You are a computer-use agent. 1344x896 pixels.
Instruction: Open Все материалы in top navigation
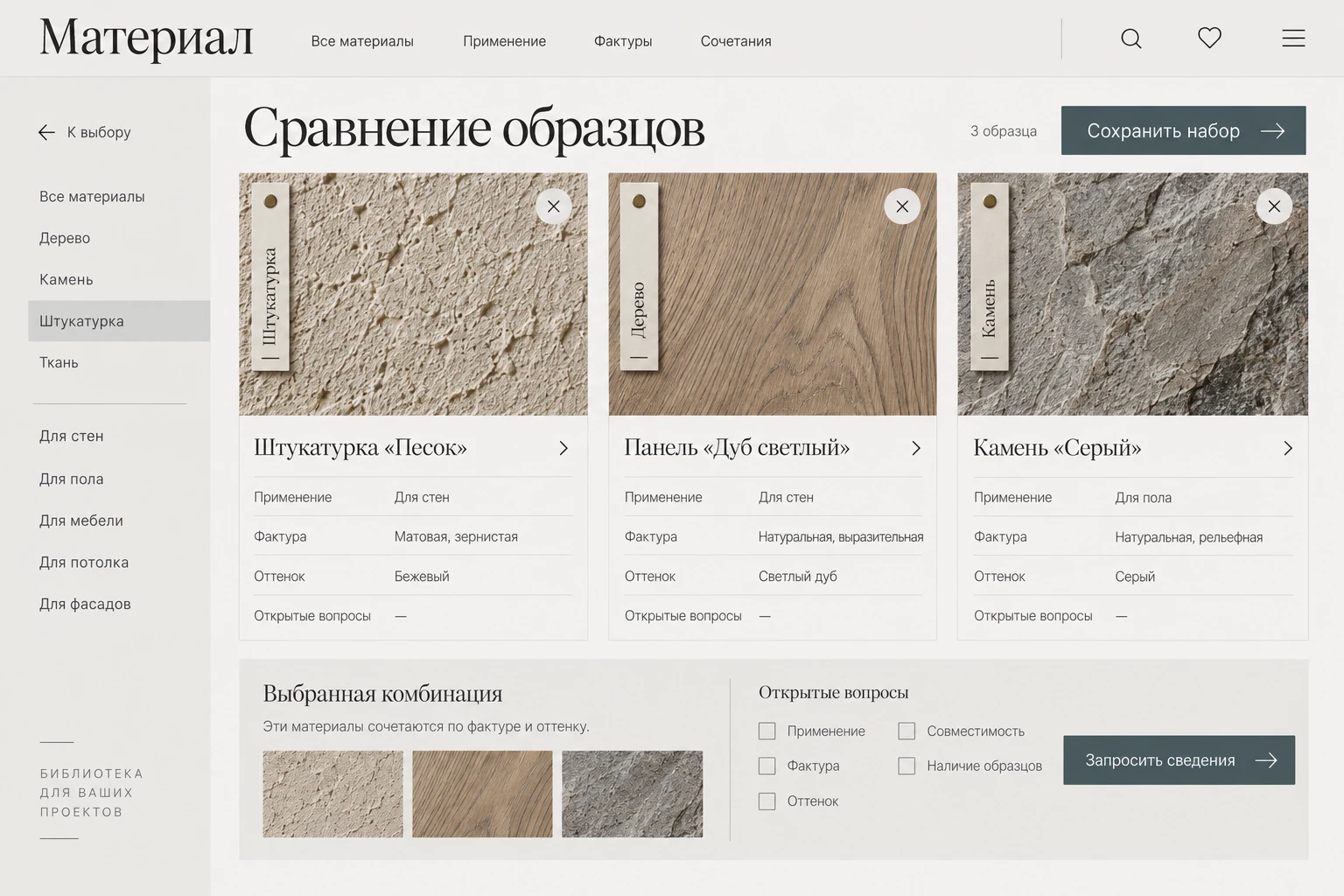[362, 41]
